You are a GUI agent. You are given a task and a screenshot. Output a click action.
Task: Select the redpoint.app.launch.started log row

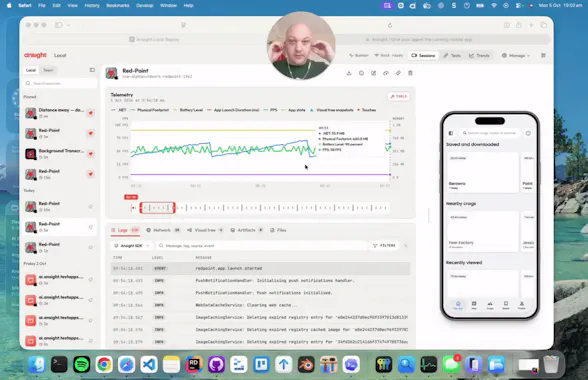[260, 268]
